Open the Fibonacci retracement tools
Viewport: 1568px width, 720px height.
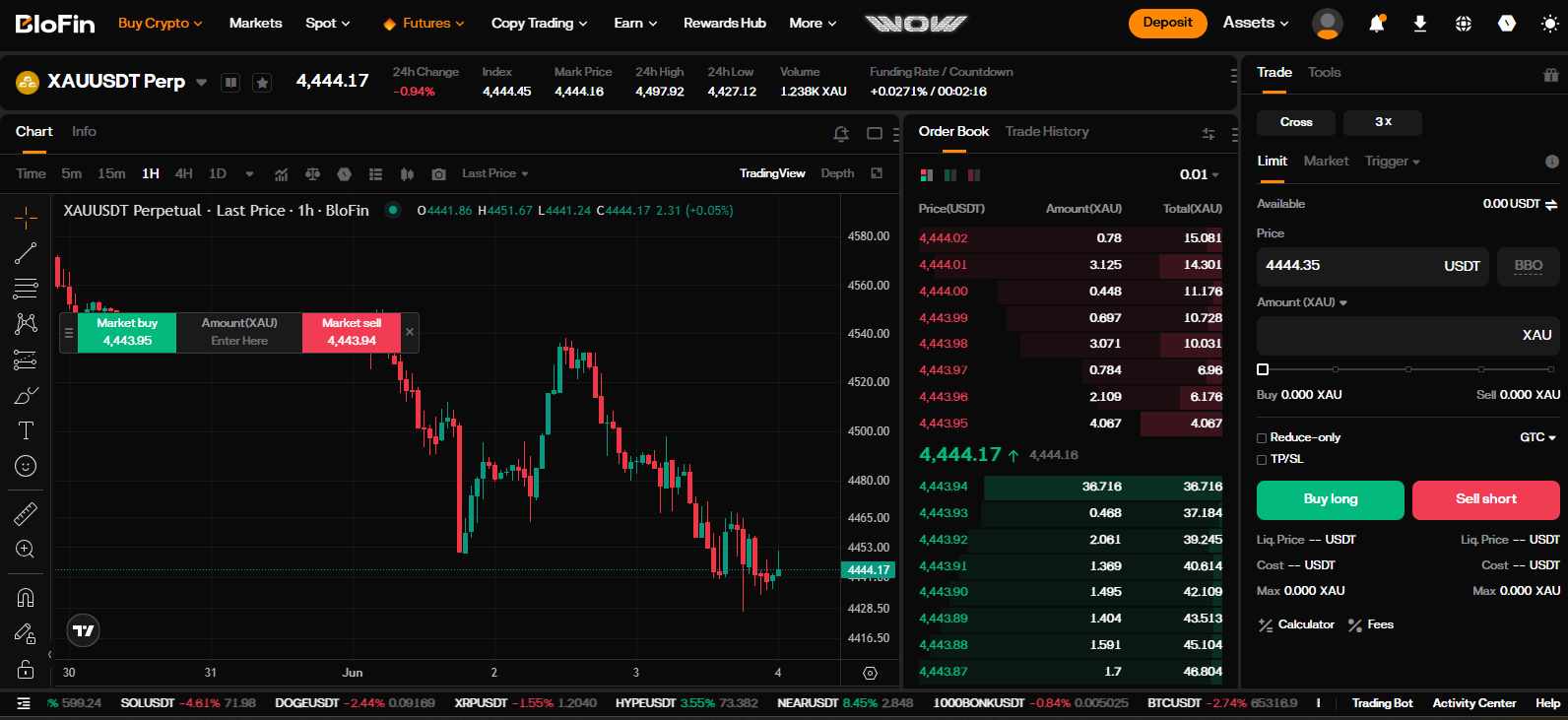pyautogui.click(x=26, y=289)
